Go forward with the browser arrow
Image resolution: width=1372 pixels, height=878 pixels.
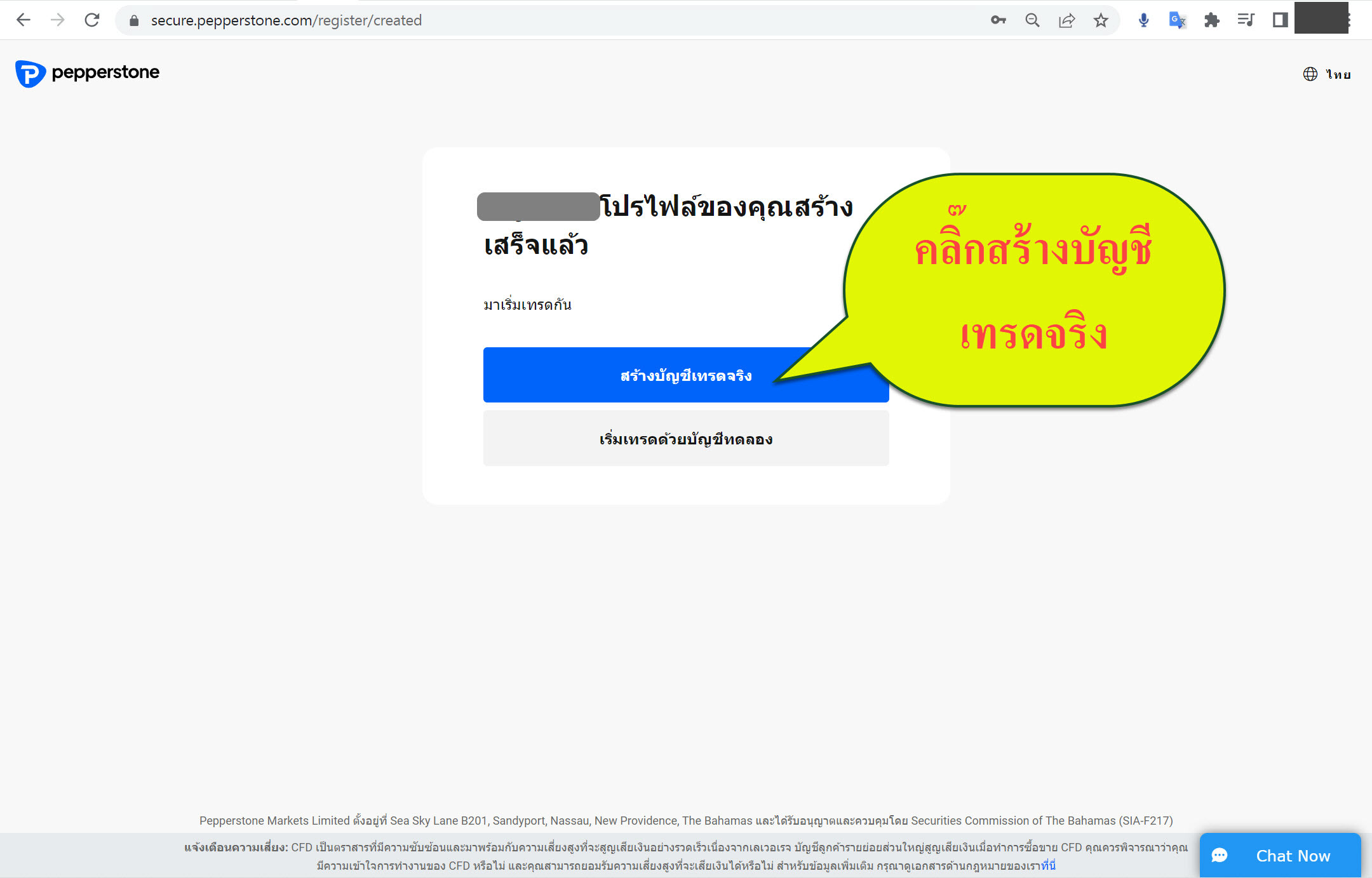coord(58,20)
